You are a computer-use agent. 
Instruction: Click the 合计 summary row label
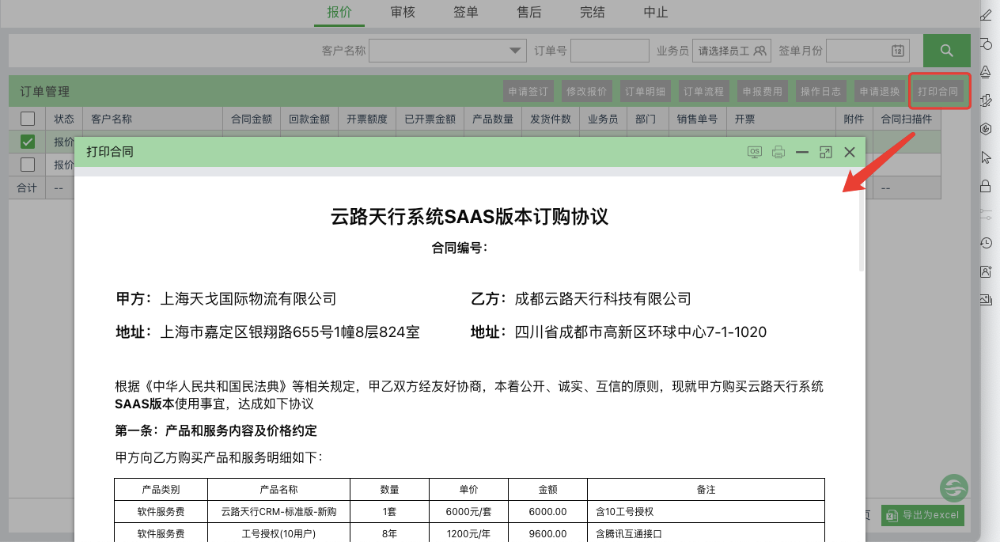tap(27, 188)
